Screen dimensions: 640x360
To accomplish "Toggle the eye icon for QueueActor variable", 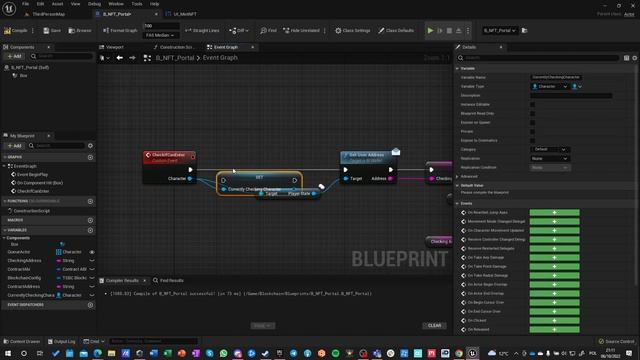I will [92, 252].
